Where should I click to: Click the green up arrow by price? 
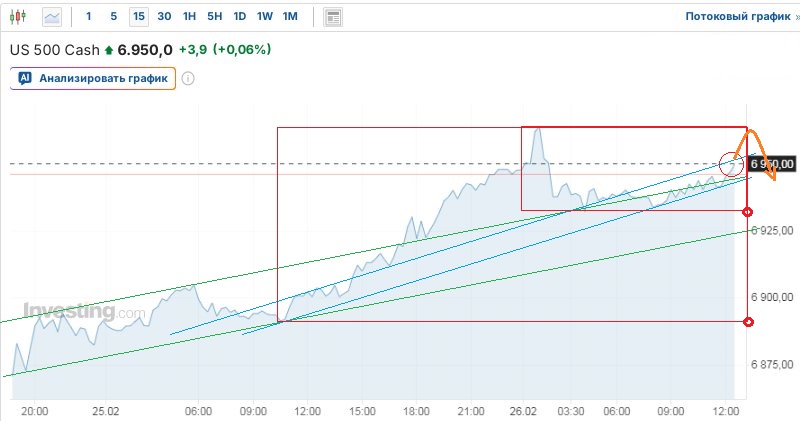[x=109, y=50]
